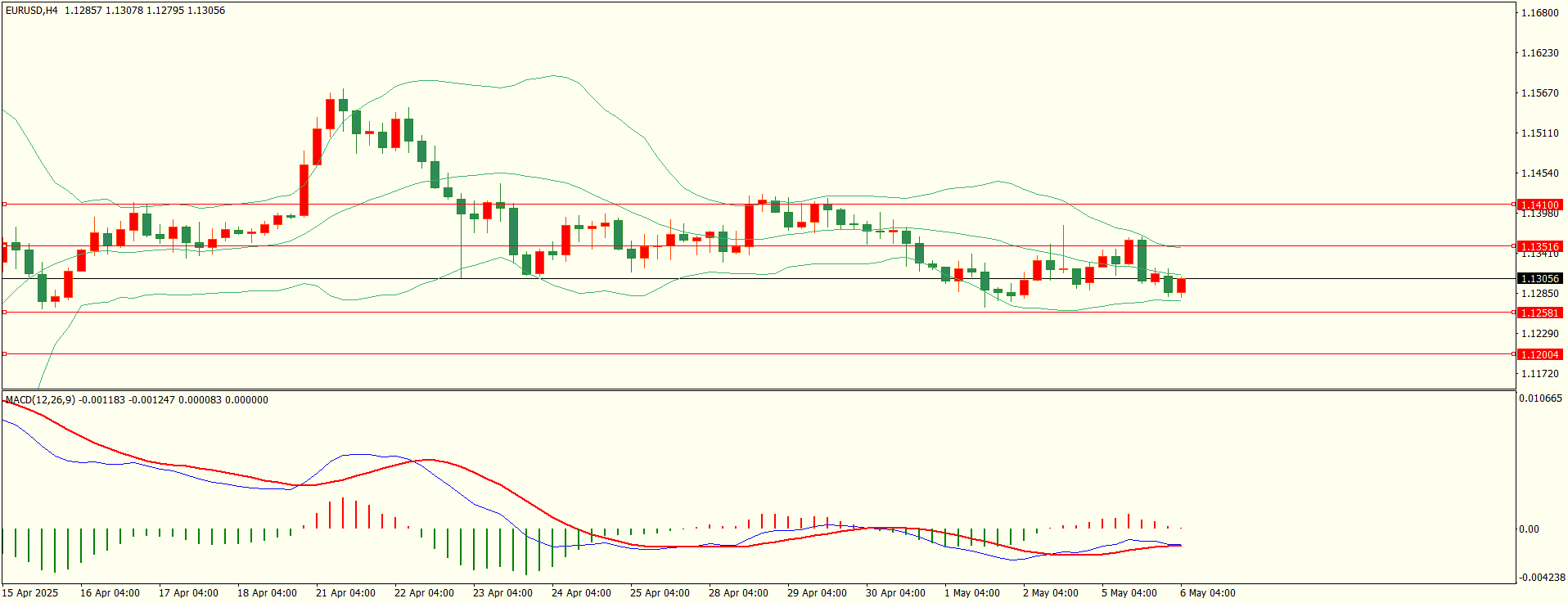Click the MACD(12,26,9) indicator label
Viewport: 1568px width, 603px height.
click(x=40, y=400)
